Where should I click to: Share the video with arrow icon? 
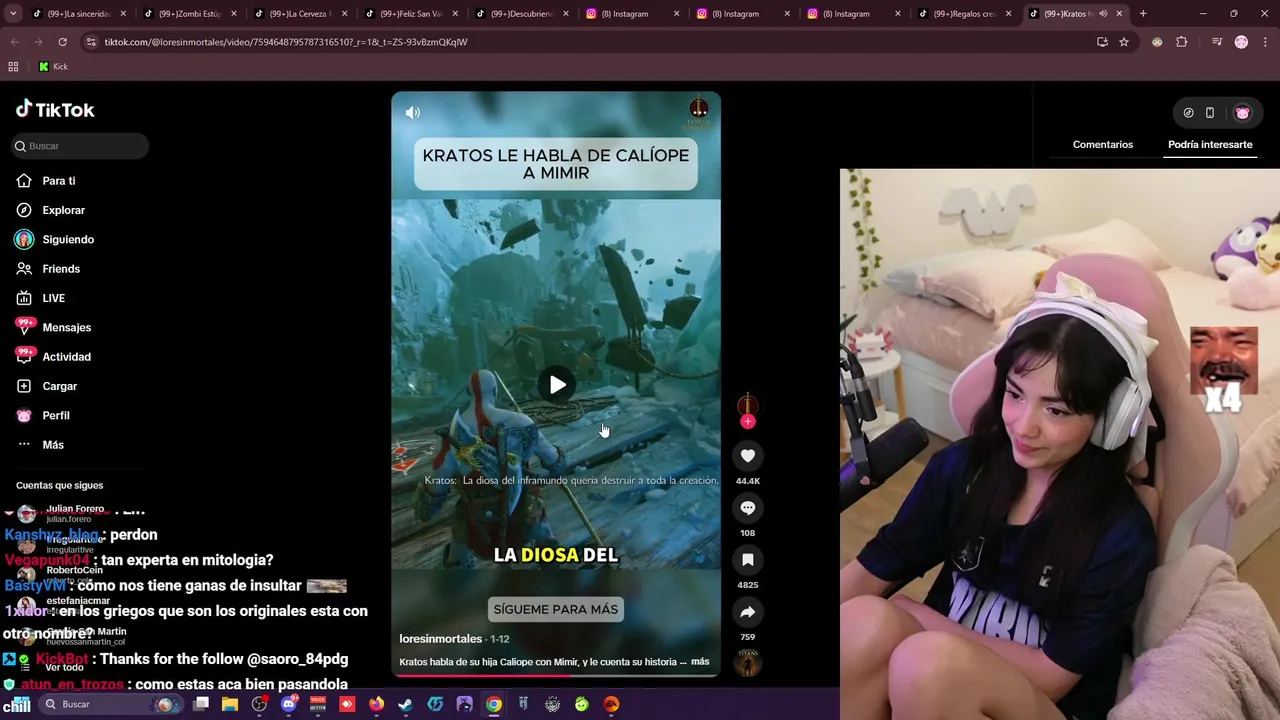748,612
